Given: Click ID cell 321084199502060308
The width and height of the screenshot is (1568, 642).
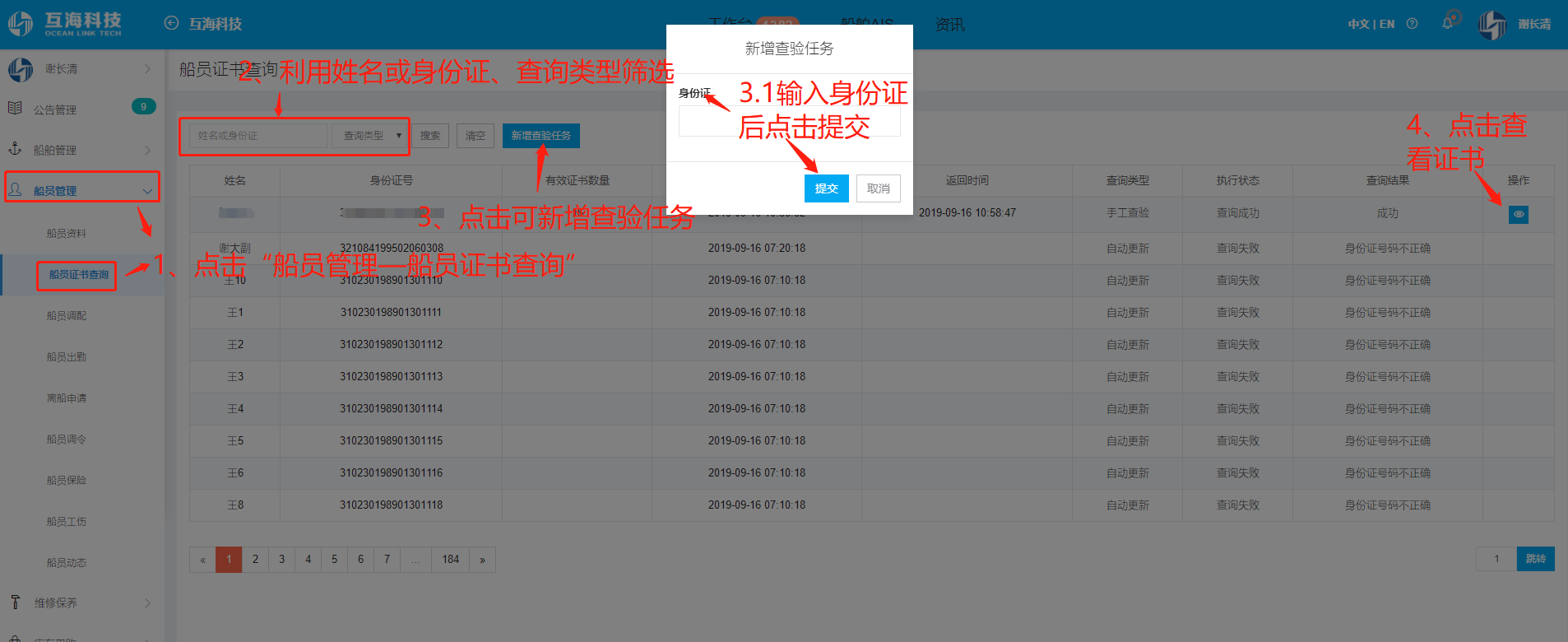Looking at the screenshot, I should point(392,249).
